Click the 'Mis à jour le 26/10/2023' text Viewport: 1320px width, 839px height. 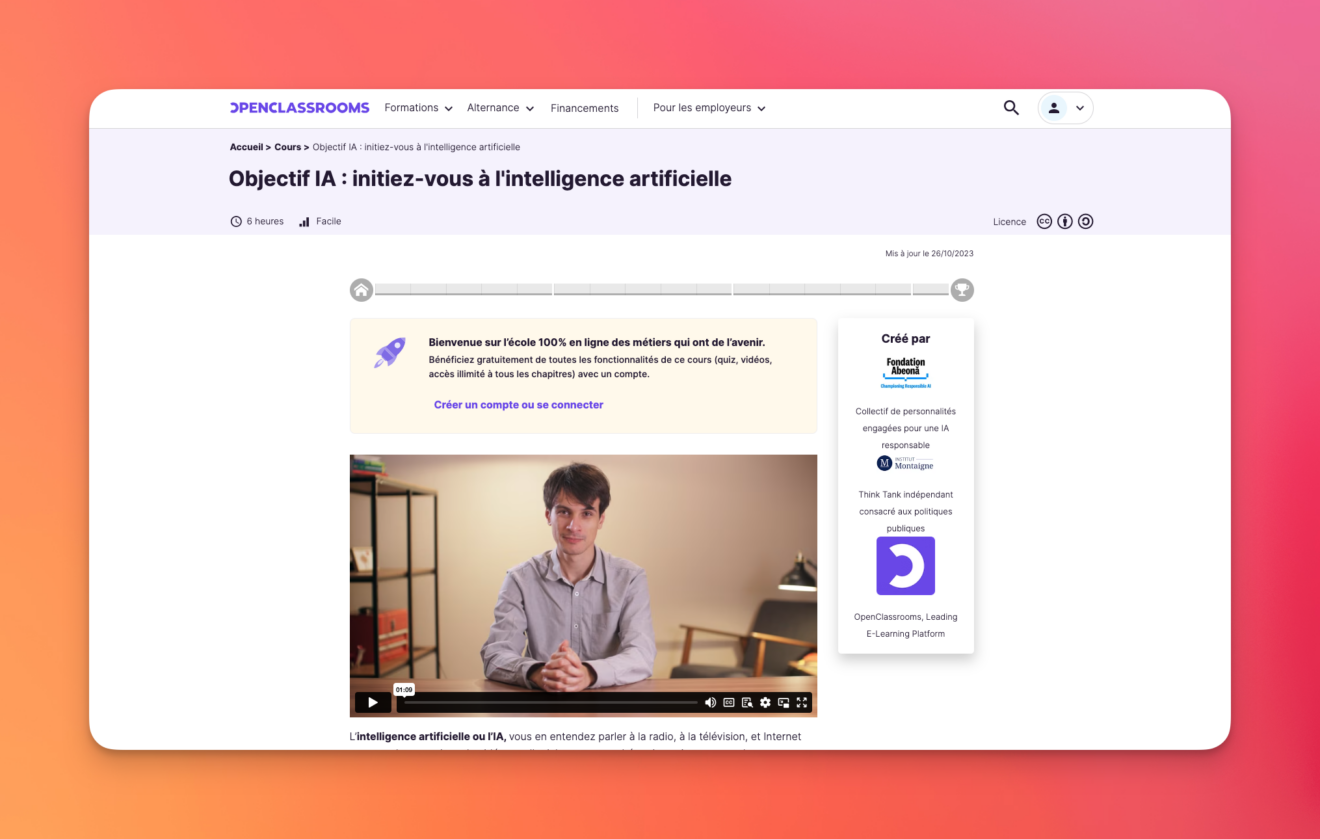(929, 254)
